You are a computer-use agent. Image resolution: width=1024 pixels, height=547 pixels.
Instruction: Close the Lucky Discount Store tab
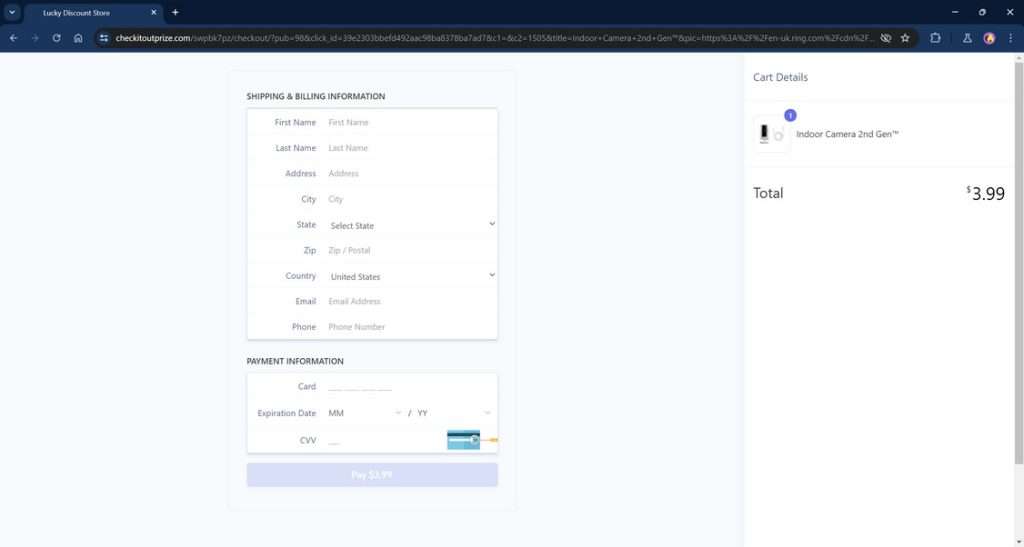tap(154, 12)
